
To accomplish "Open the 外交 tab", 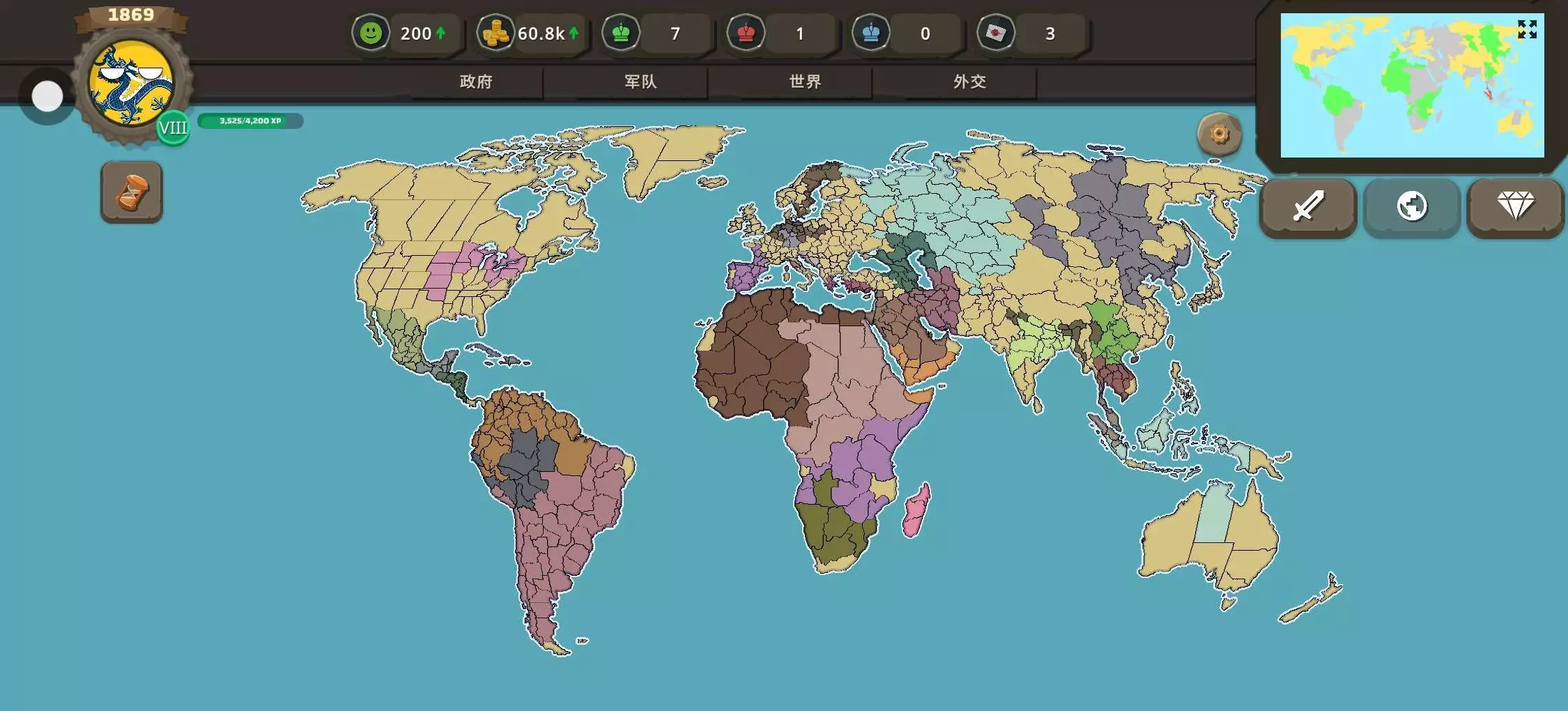I will [969, 82].
